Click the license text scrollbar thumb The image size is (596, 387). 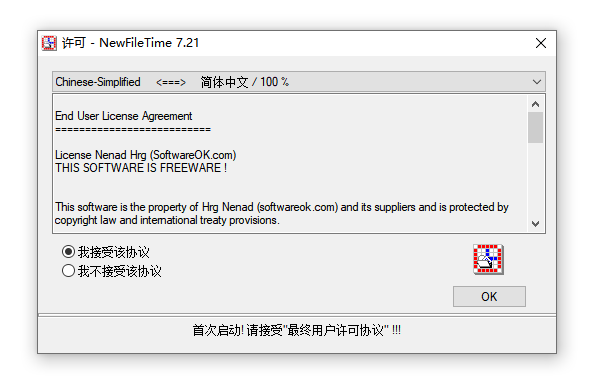pos(535,128)
